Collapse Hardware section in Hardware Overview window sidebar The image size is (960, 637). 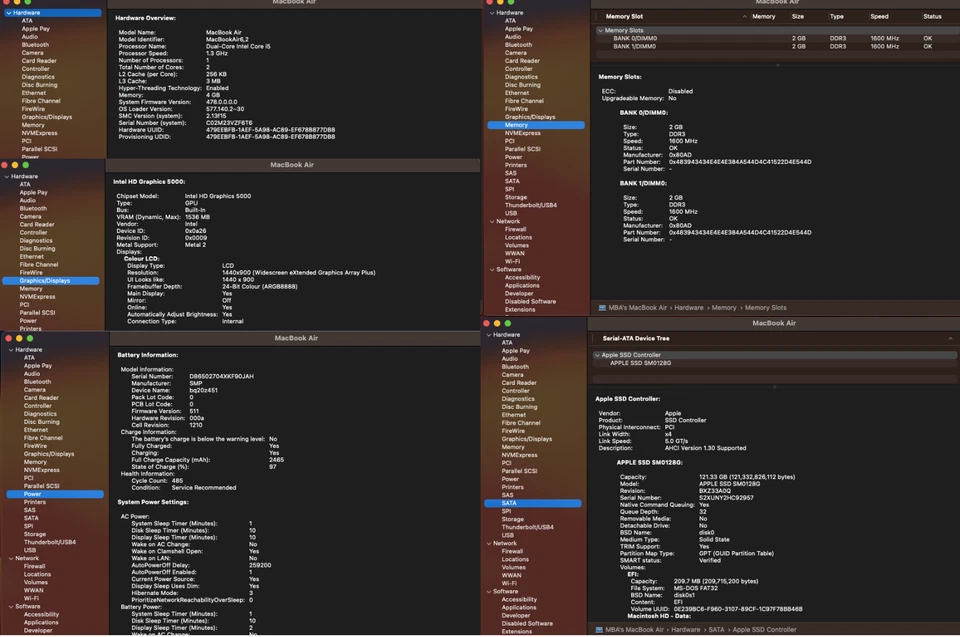(9, 13)
